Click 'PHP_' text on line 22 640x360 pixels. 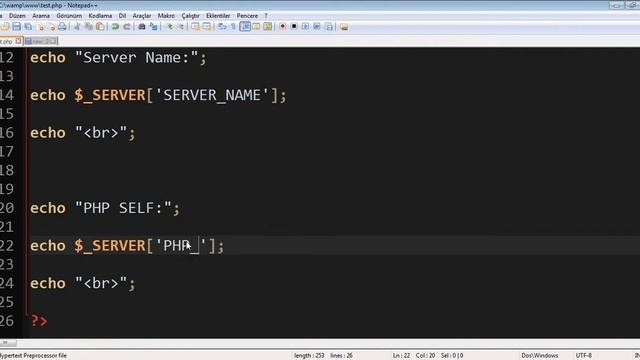[x=181, y=246]
